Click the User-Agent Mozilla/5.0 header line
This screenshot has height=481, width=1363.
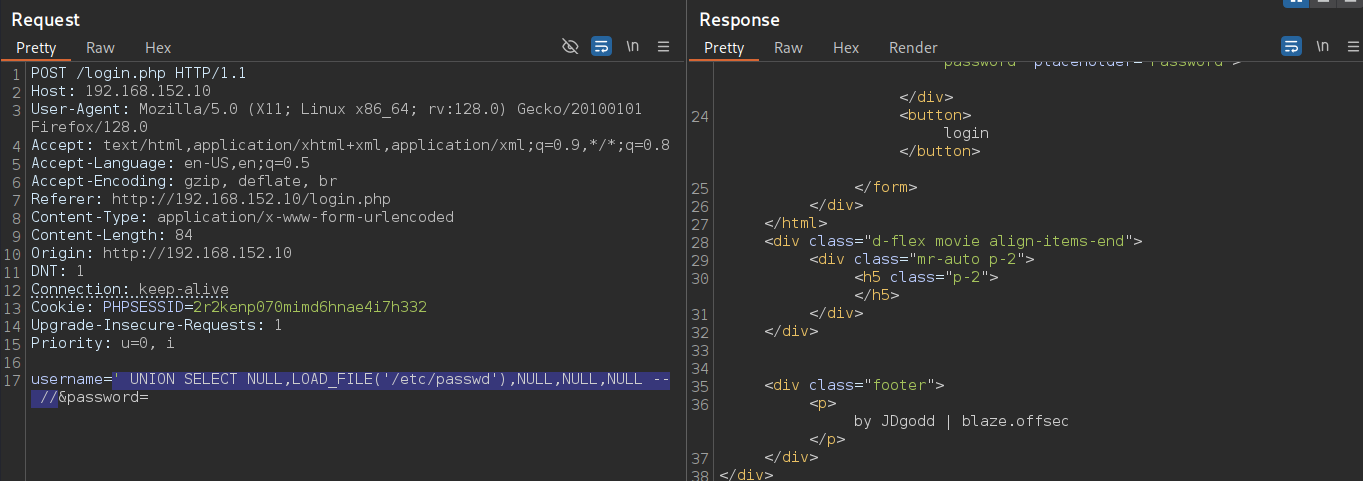tap(336, 109)
